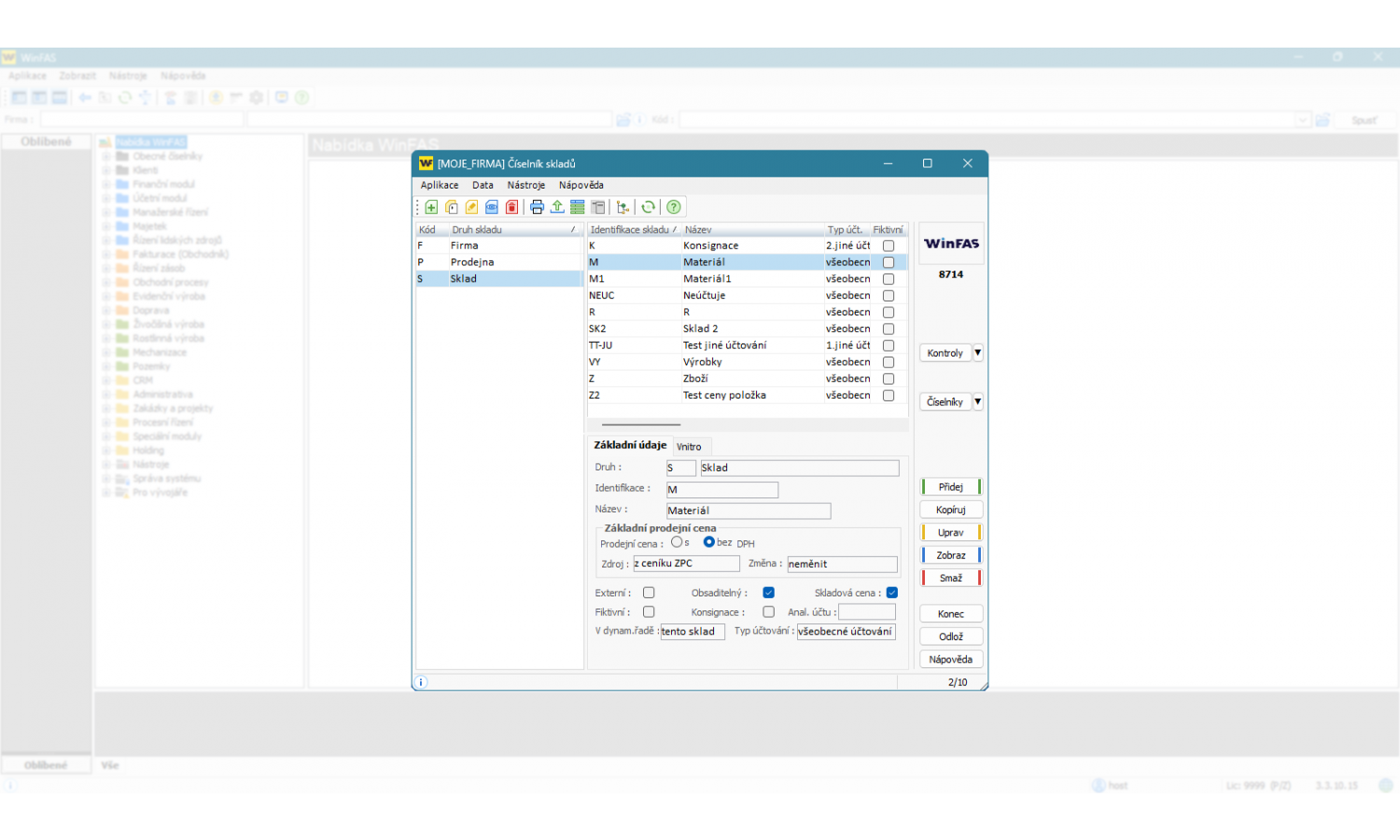This screenshot has height=840, width=1400.
Task: Click the printer icon in toolbar
Action: 538,207
